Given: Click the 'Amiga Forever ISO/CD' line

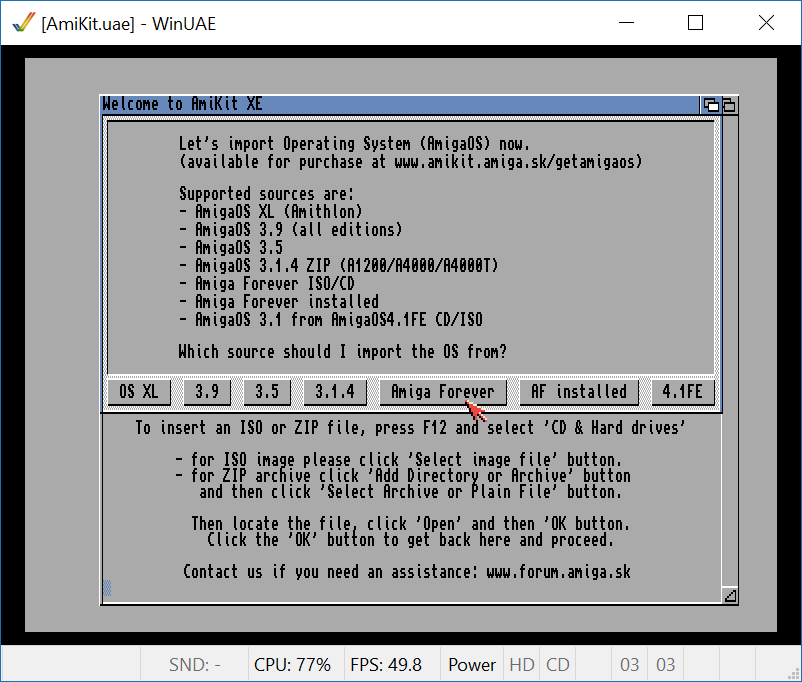Looking at the screenshot, I should [267, 283].
